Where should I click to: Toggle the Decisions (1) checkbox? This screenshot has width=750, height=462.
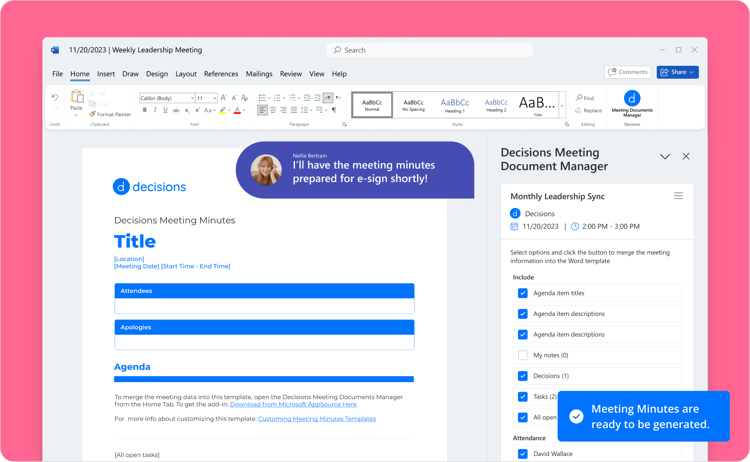tap(523, 376)
